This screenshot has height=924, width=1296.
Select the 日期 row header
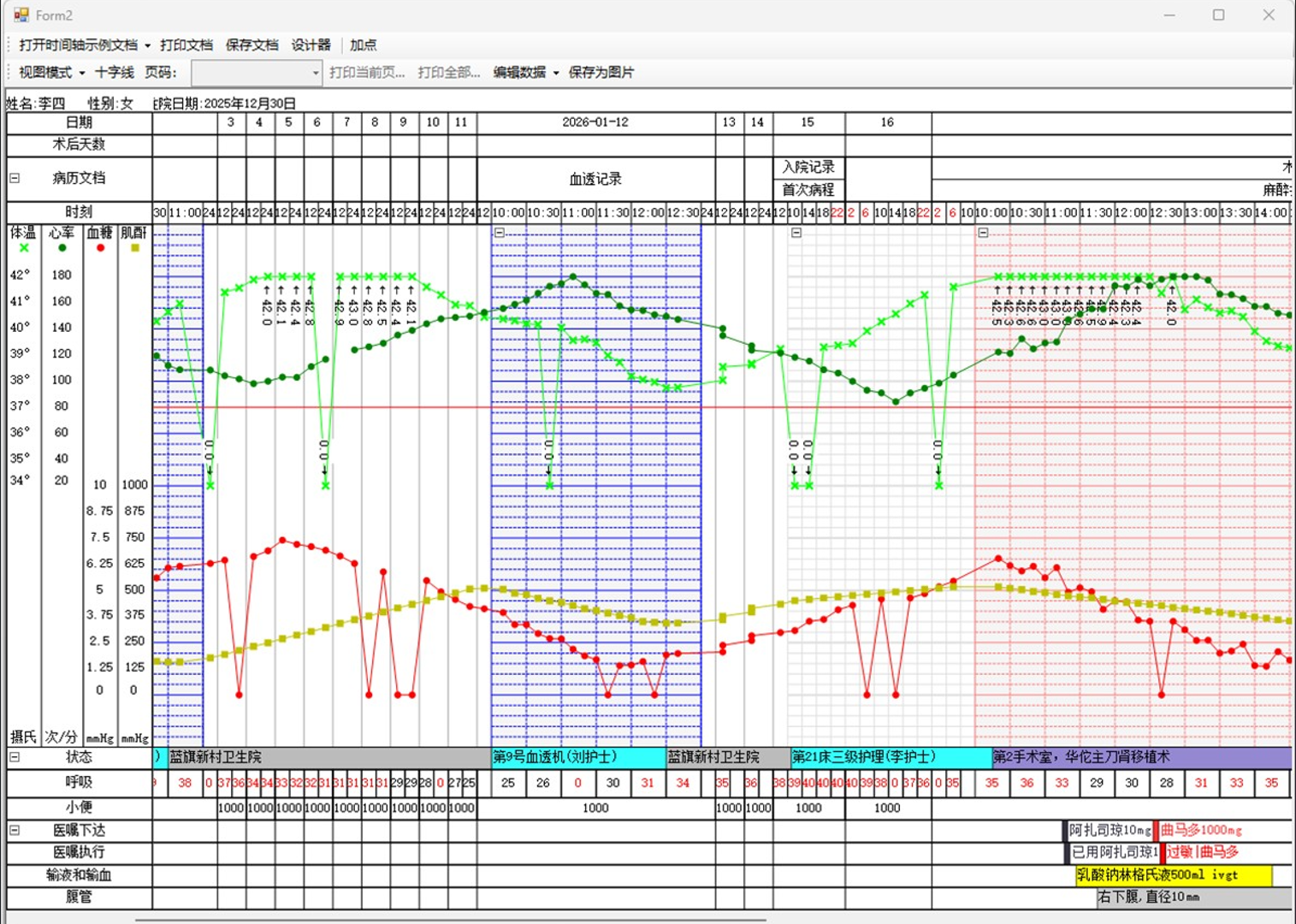(x=80, y=122)
